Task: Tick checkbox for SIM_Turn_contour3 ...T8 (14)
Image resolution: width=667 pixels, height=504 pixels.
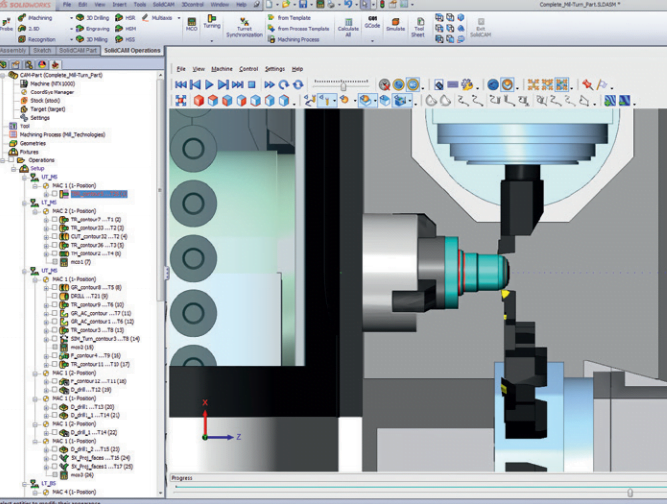Action: 54,339
